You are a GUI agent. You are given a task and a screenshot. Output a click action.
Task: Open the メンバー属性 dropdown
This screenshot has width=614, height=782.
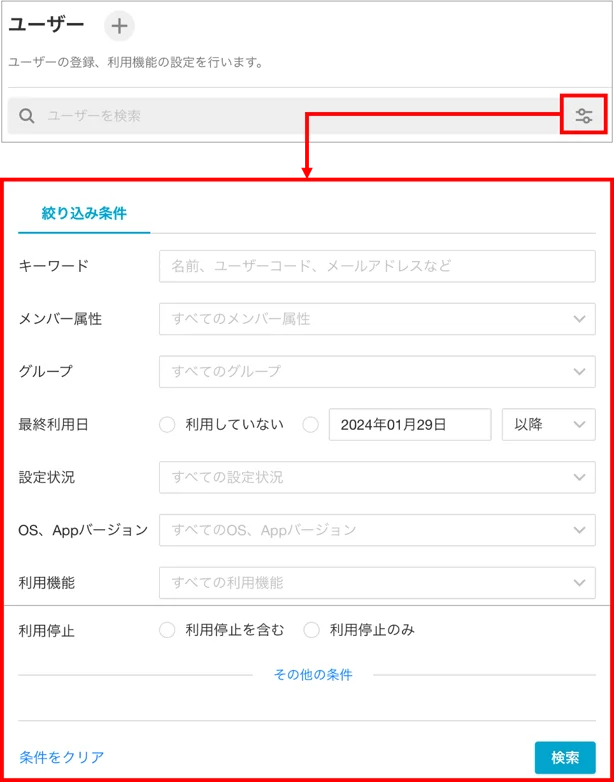tap(377, 319)
